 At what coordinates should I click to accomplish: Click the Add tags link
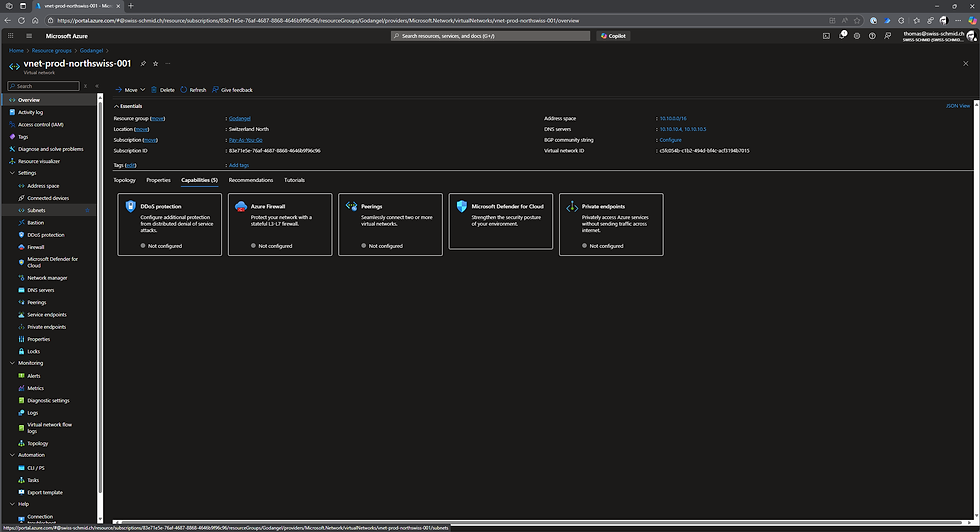click(x=239, y=166)
